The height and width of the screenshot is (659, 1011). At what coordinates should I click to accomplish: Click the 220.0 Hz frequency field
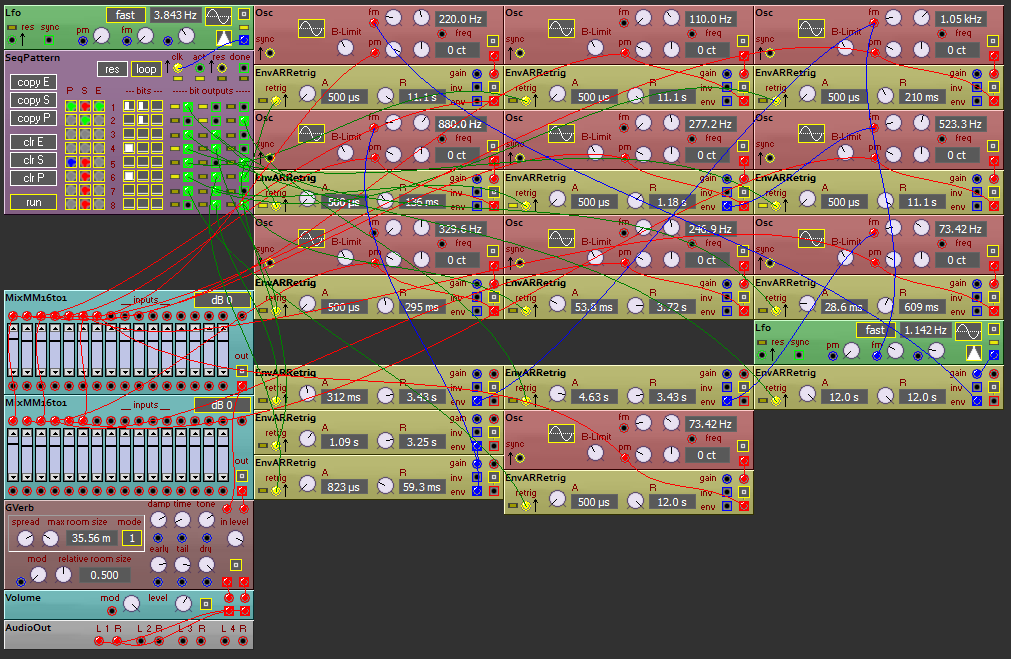point(460,19)
